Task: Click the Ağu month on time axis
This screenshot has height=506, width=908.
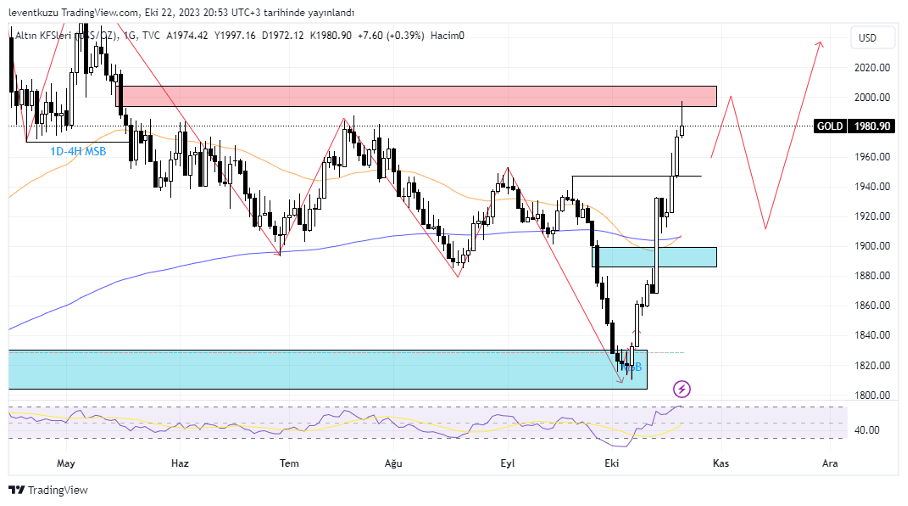Action: tap(393, 463)
